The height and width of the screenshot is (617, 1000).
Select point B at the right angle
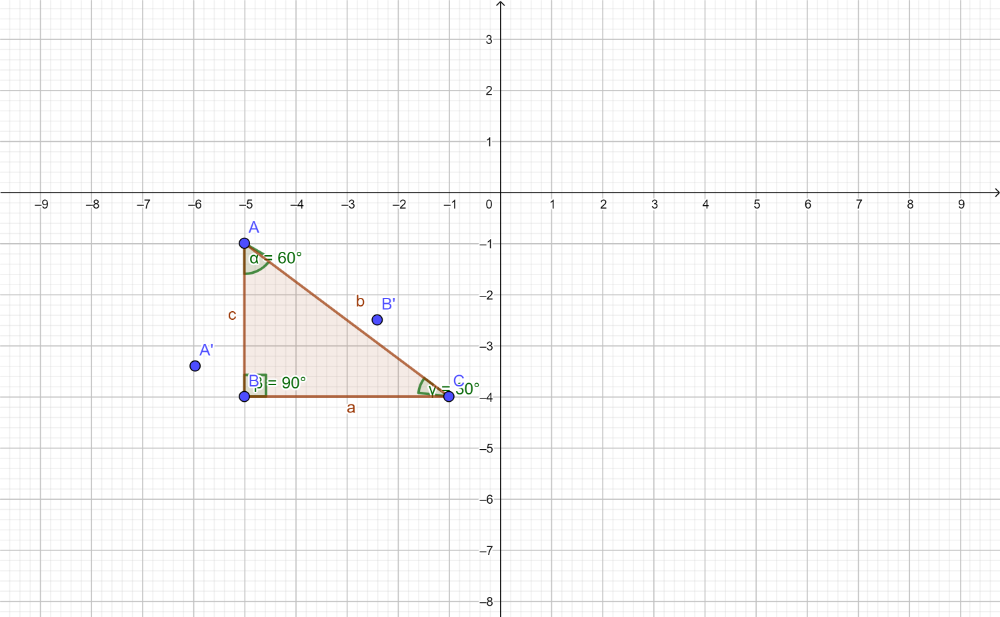tap(244, 396)
